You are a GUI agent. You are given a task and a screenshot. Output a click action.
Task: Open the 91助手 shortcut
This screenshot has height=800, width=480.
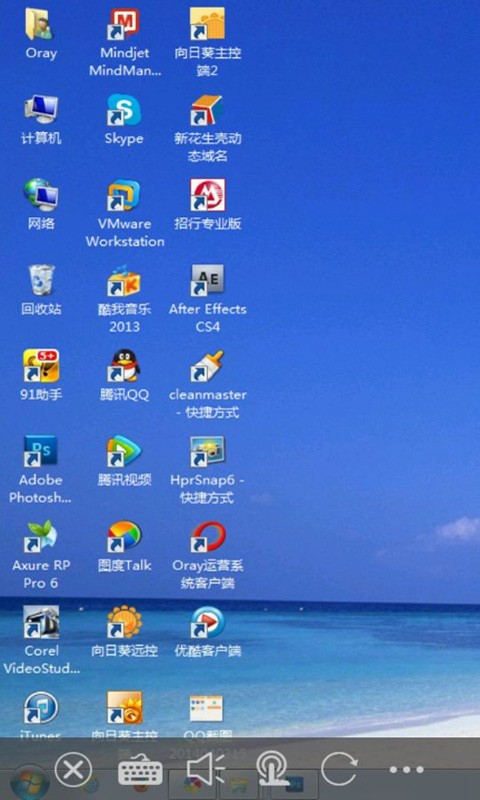point(41,365)
